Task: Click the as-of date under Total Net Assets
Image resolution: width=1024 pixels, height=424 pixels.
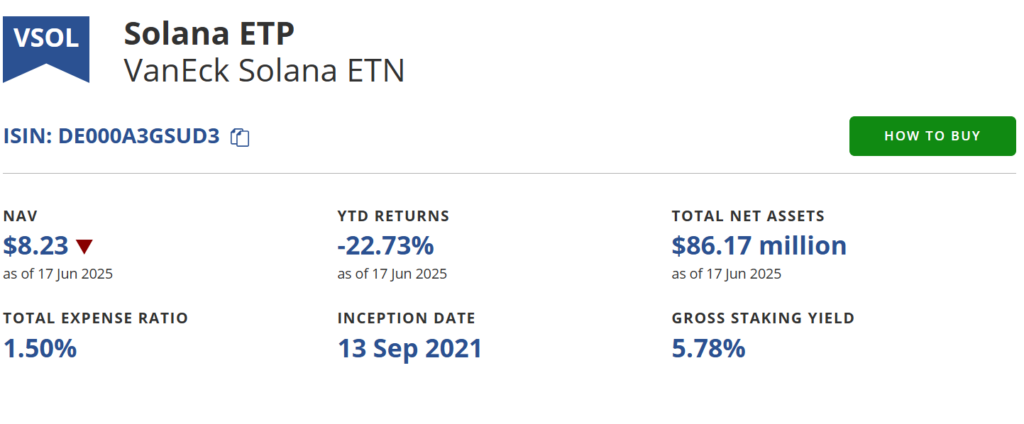Action: (x=726, y=274)
